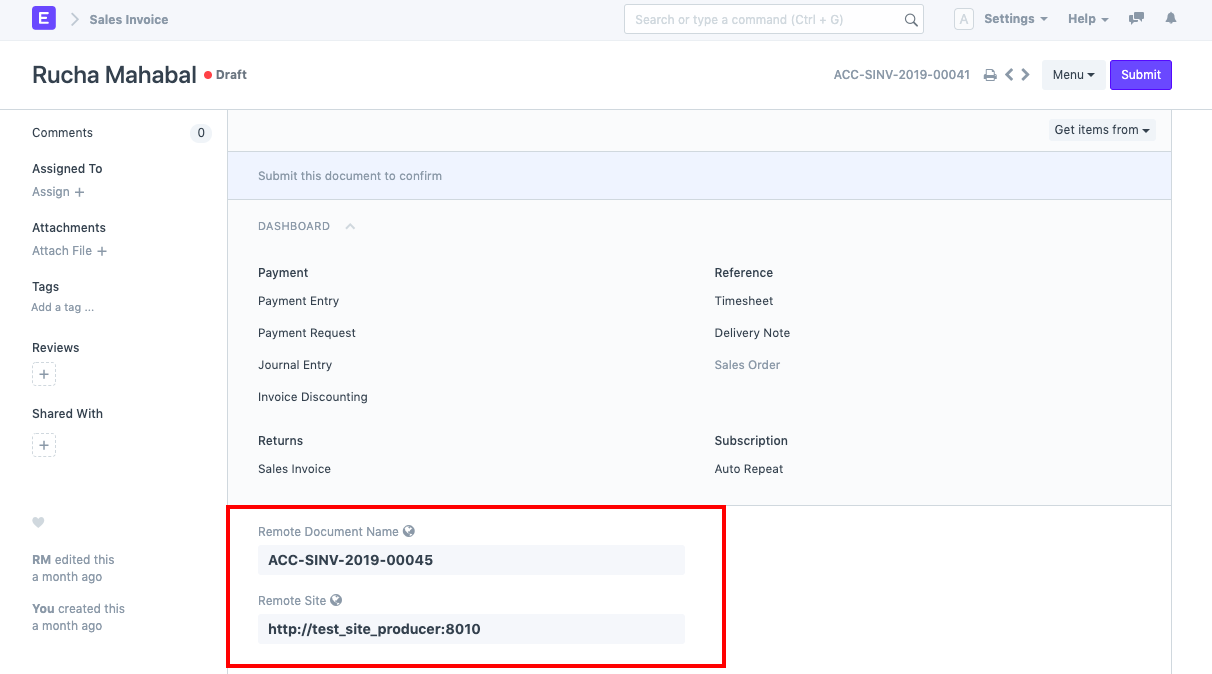Submit the sales invoice
The width and height of the screenshot is (1212, 674).
[1140, 74]
